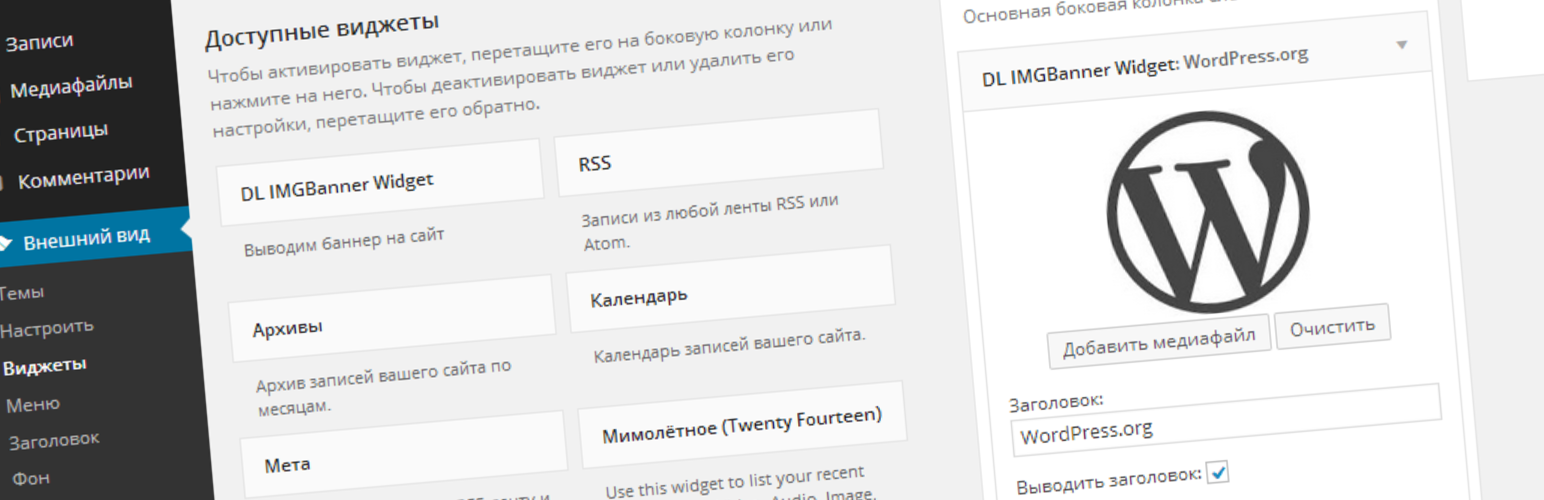Select the Мимолётное (Twenty Fourteen) widget
Viewport: 1544px width, 500px height.
pyautogui.click(x=742, y=426)
